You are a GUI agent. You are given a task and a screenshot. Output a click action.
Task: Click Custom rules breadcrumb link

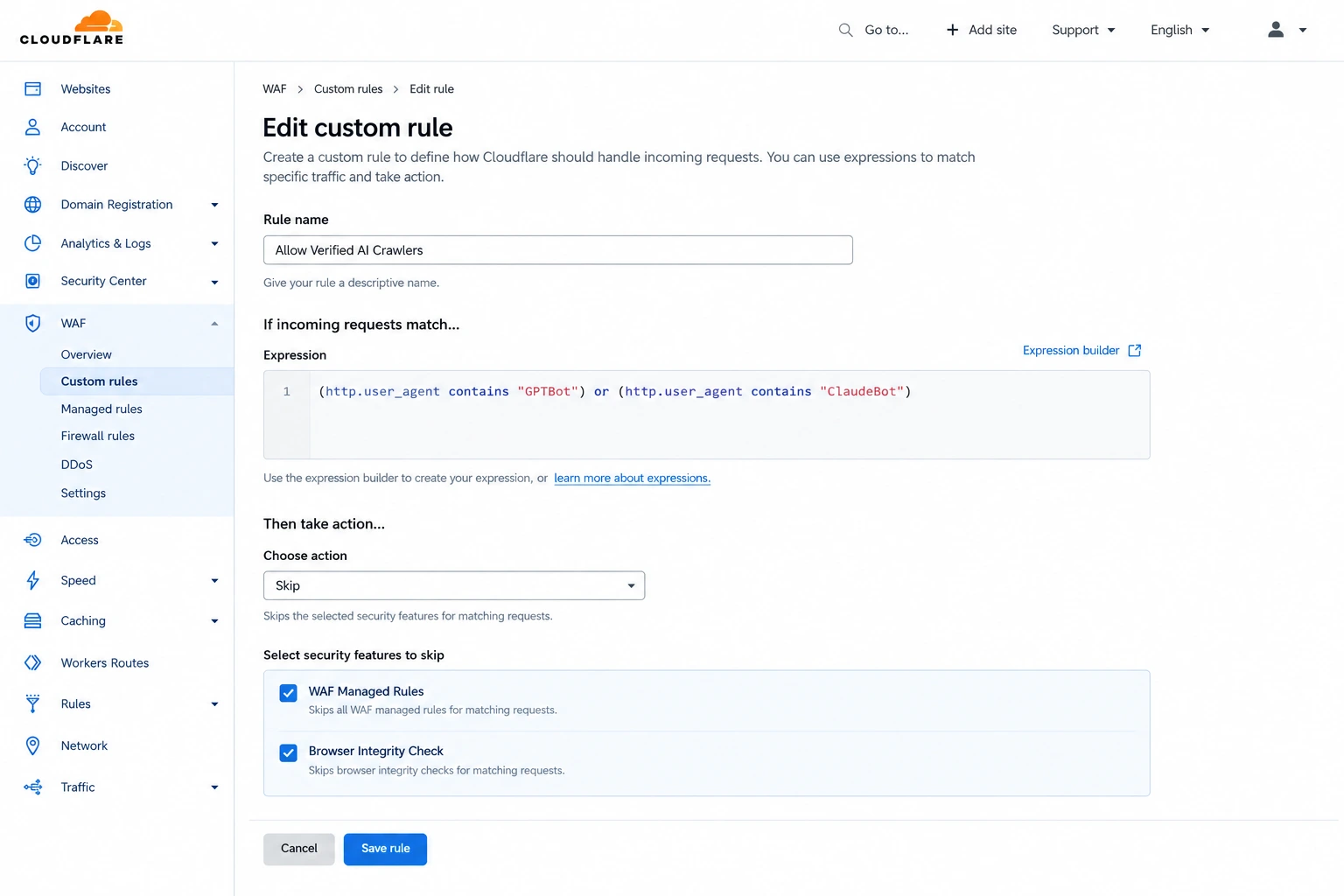[x=348, y=88]
